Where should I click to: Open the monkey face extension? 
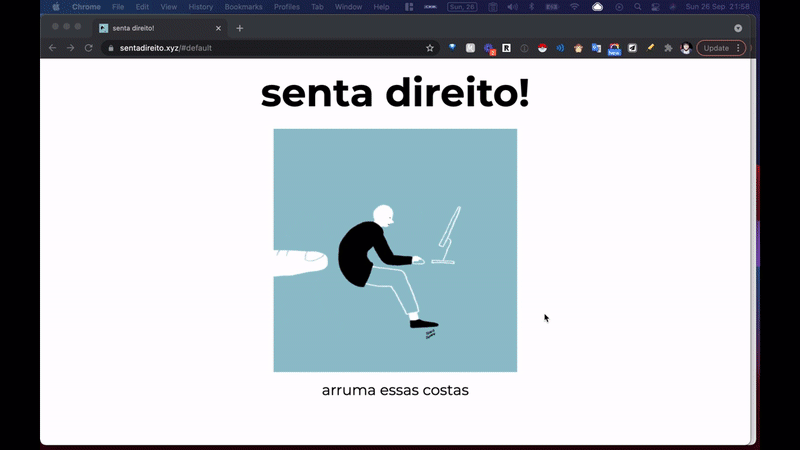pyautogui.click(x=578, y=48)
